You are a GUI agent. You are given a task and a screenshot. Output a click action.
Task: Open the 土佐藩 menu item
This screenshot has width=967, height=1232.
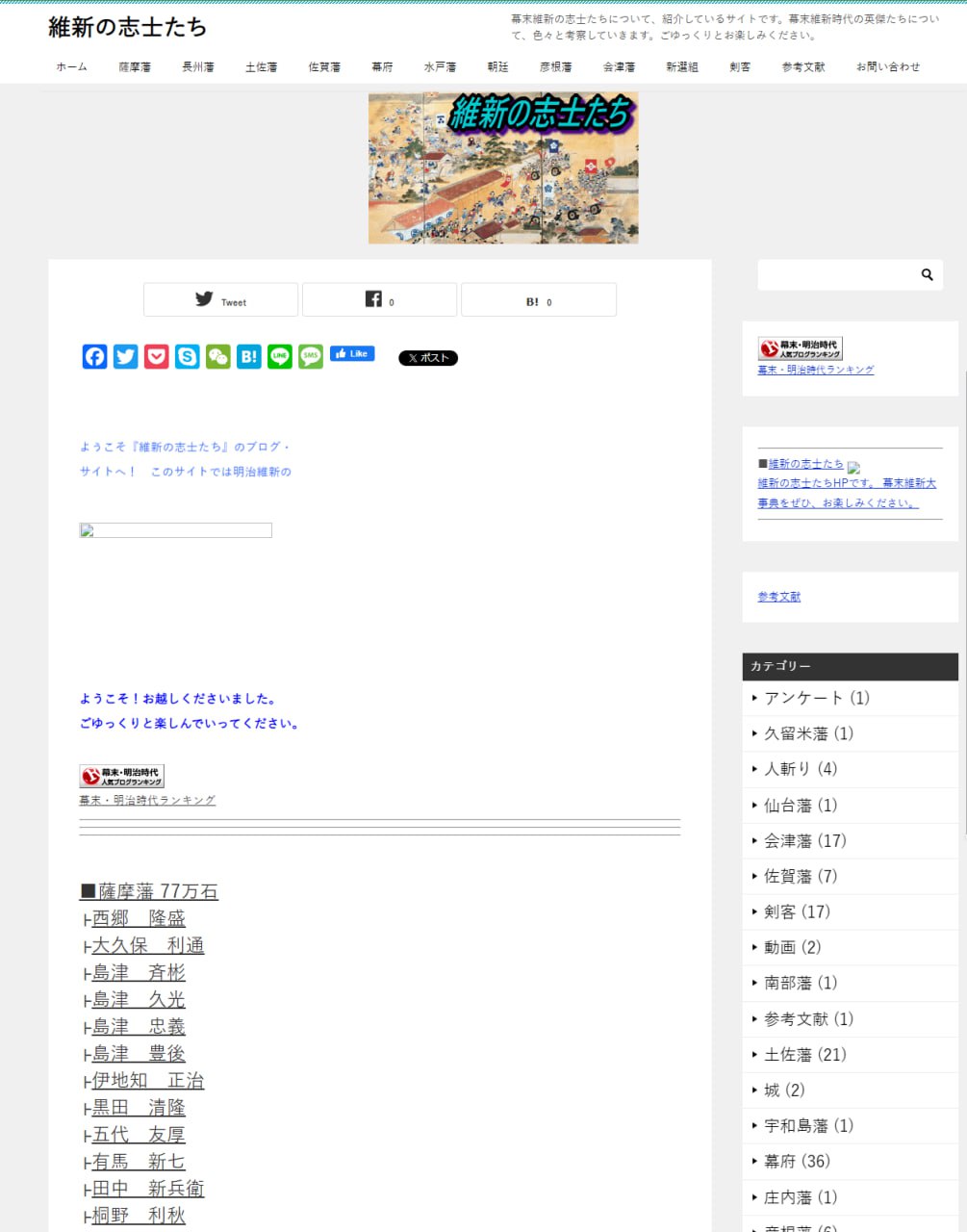pos(261,67)
